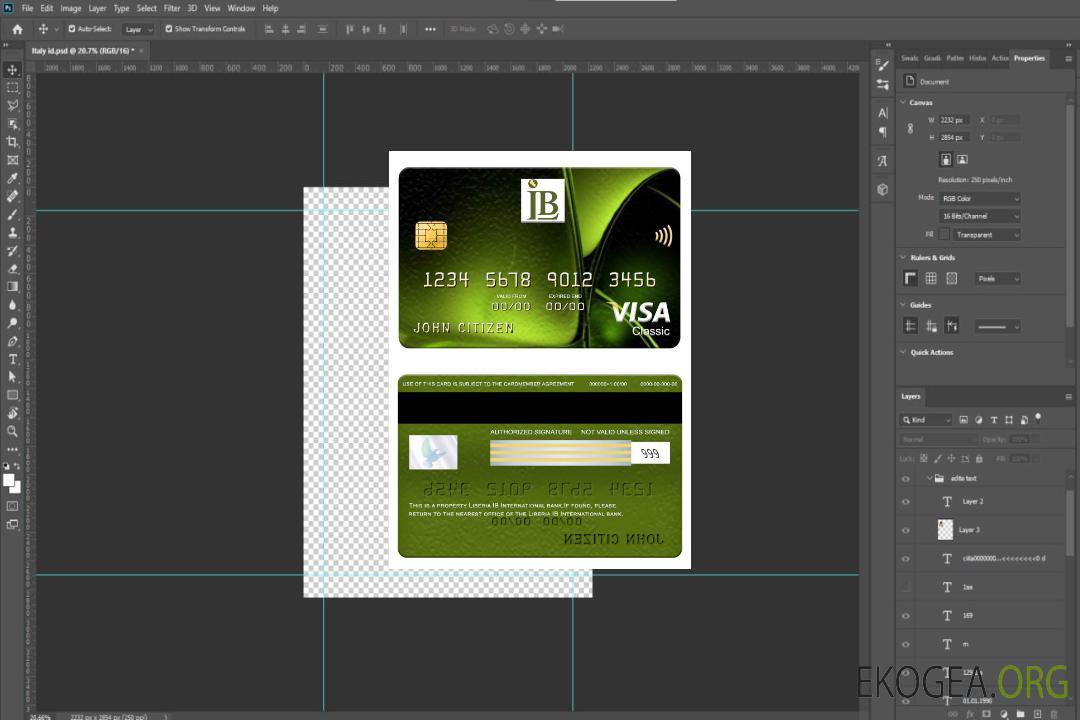Click the canvas width W input field
The width and height of the screenshot is (1080, 720).
tap(953, 120)
